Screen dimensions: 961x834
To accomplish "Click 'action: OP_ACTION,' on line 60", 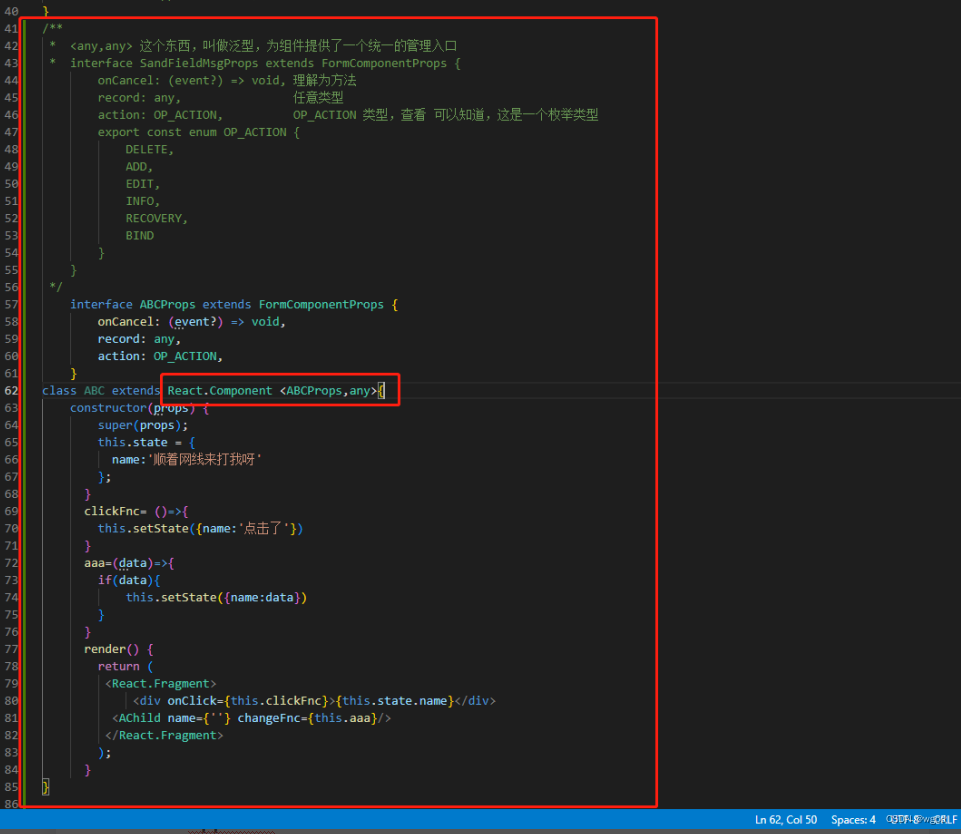I will click(160, 356).
